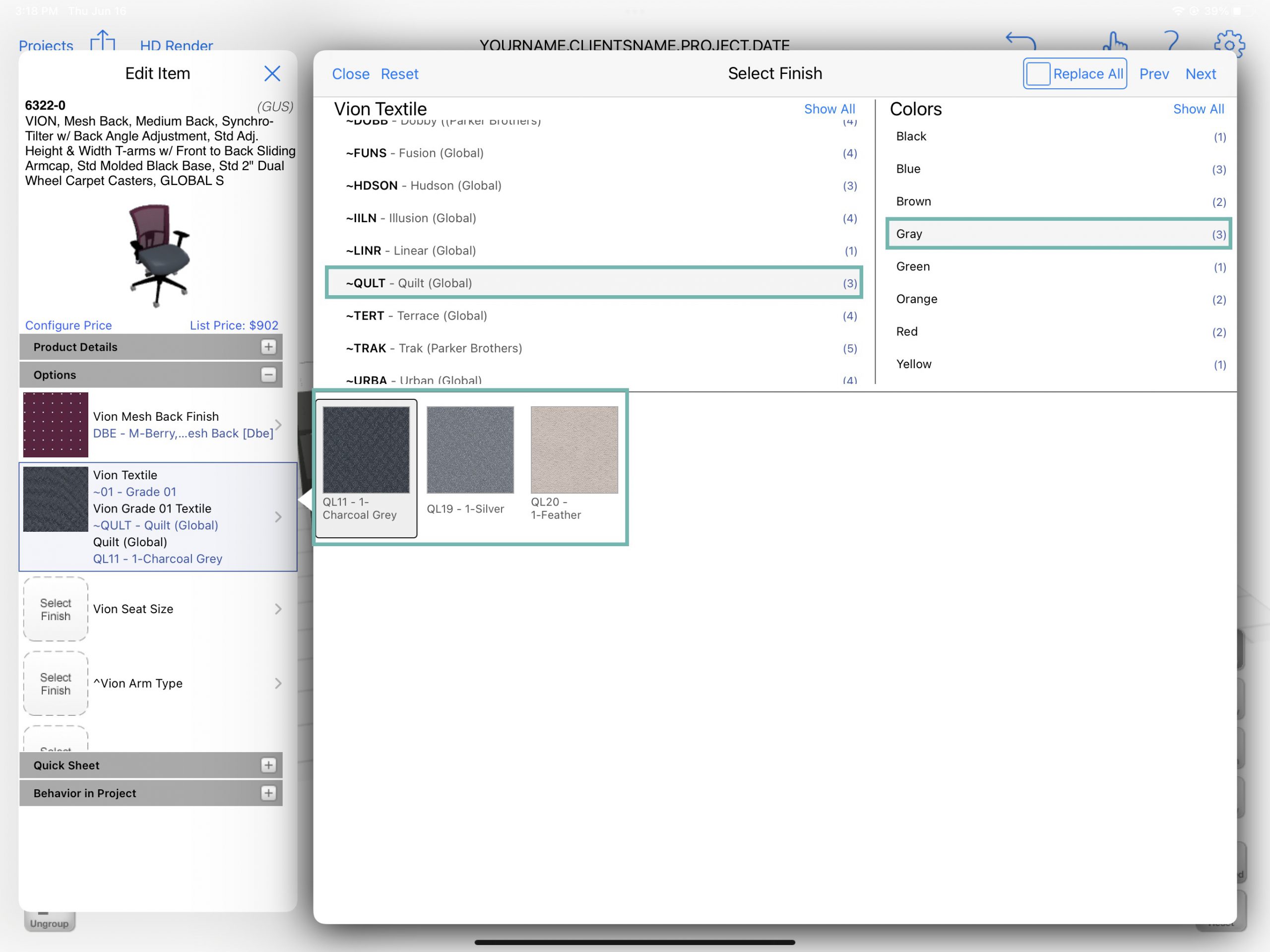Screen dimensions: 1270x952
Task: Open Projects link
Action: click(x=46, y=45)
